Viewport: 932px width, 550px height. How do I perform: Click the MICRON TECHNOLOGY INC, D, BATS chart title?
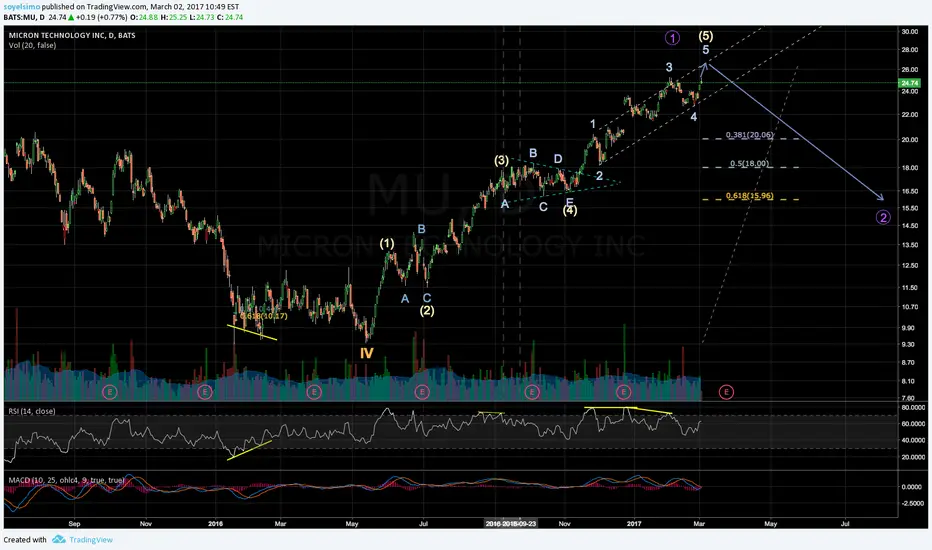[x=72, y=35]
